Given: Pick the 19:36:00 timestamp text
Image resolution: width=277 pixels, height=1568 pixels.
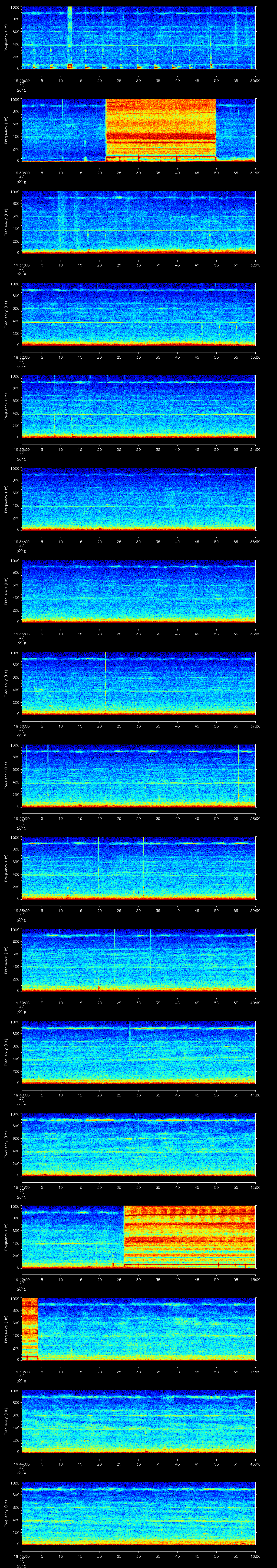Looking at the screenshot, I should (21, 726).
